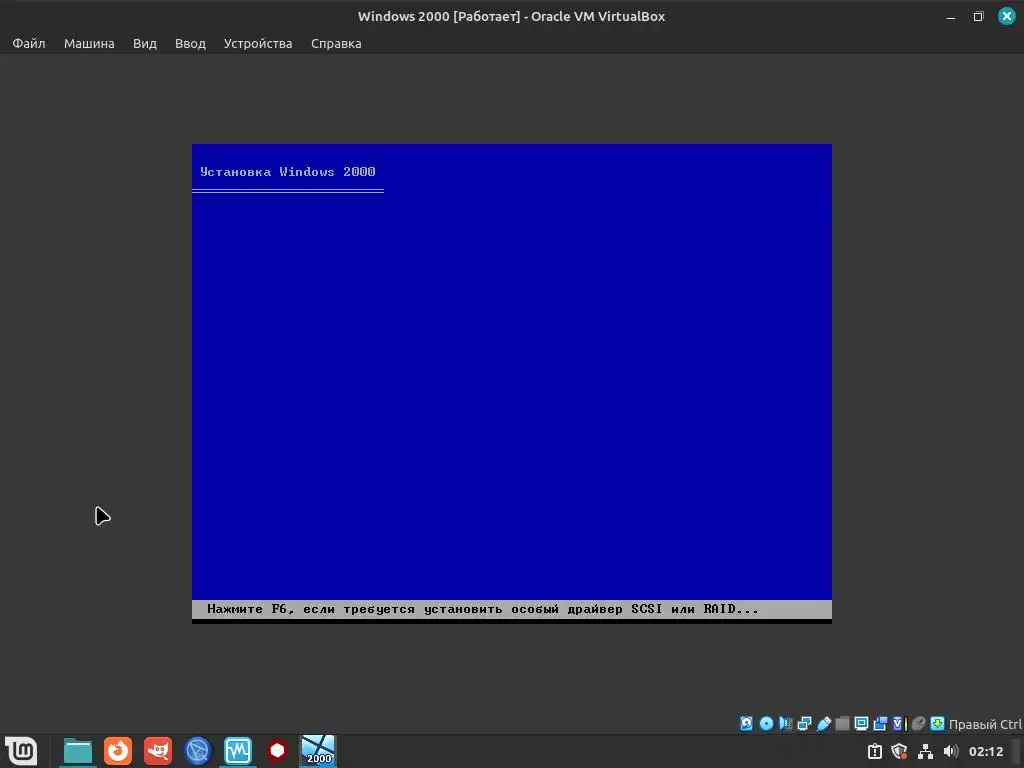Open the Справка menu

336,43
